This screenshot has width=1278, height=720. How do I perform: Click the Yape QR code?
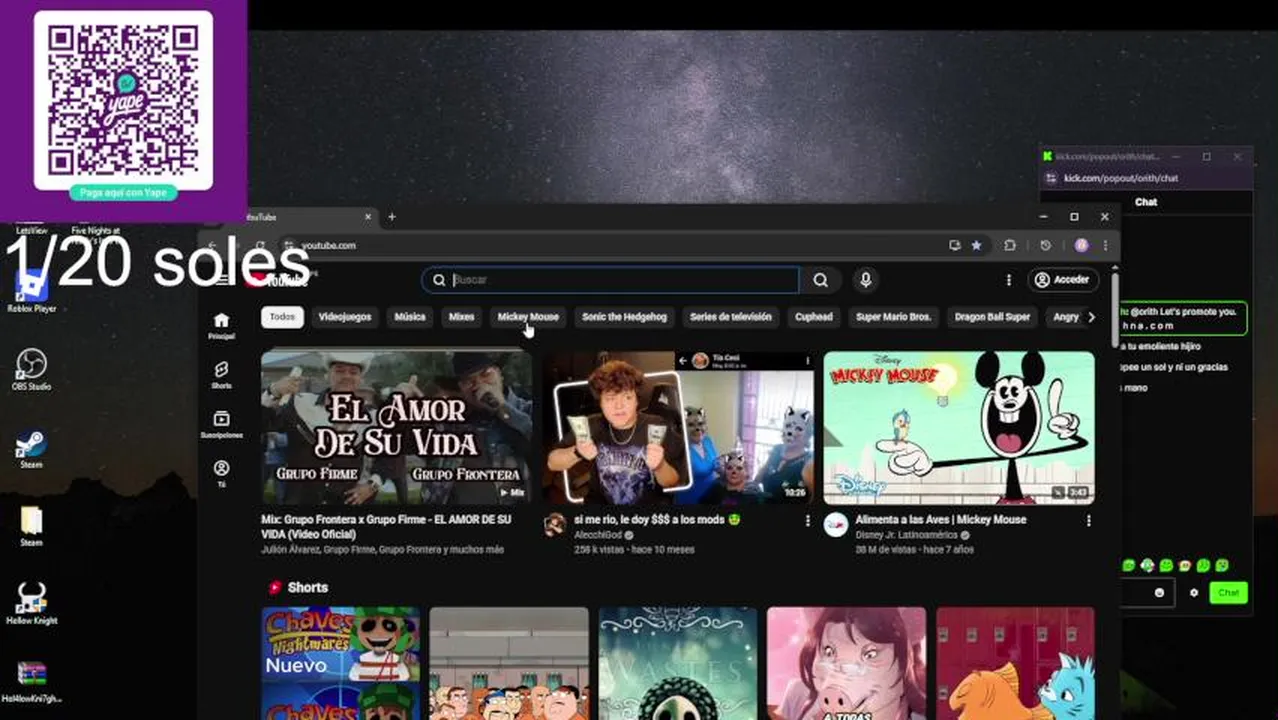[x=123, y=98]
